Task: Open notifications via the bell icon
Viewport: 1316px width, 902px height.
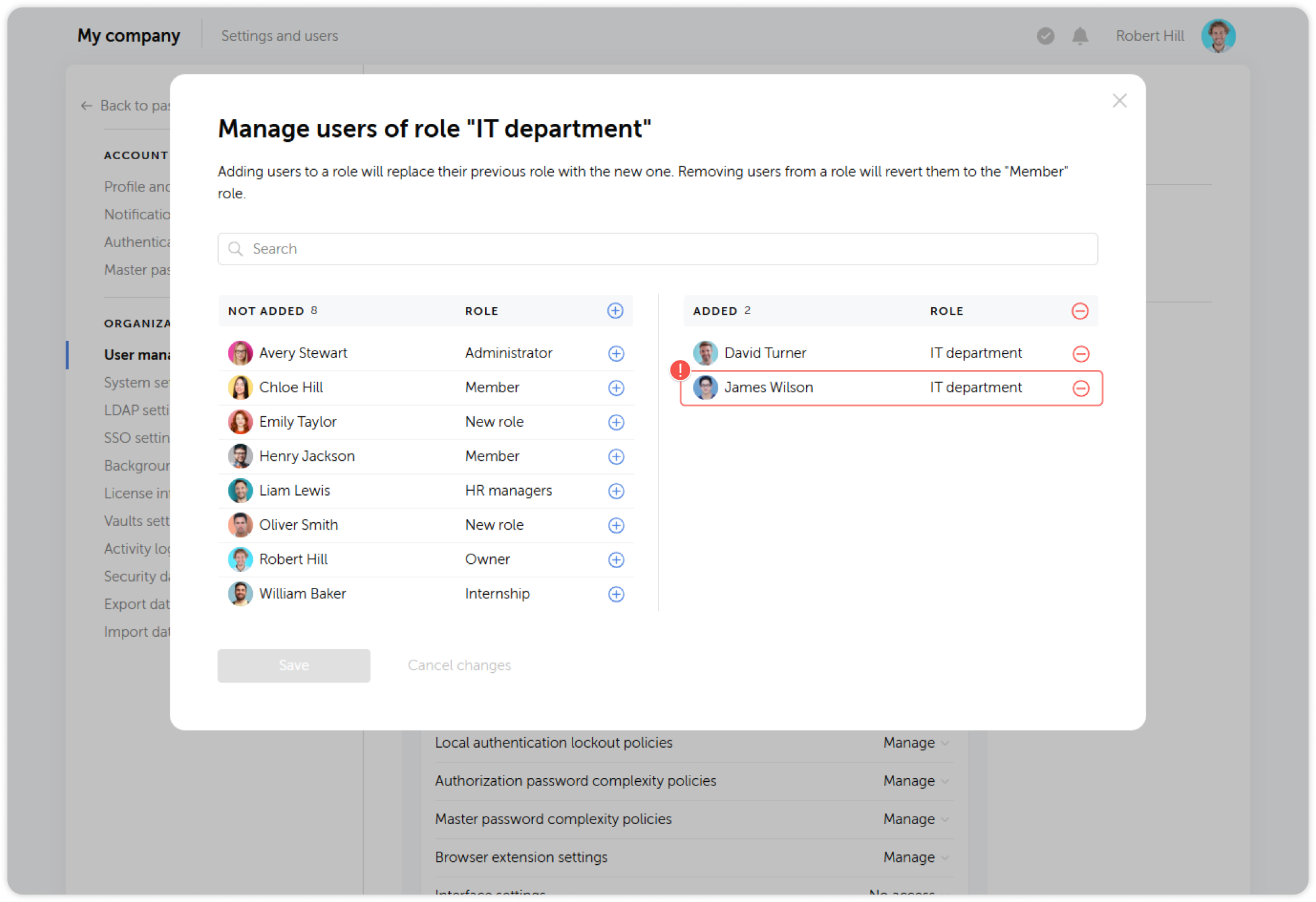Action: pyautogui.click(x=1079, y=36)
